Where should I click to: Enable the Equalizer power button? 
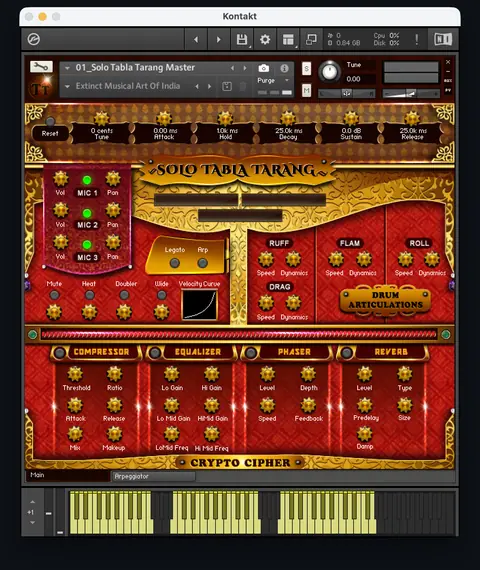click(x=155, y=352)
